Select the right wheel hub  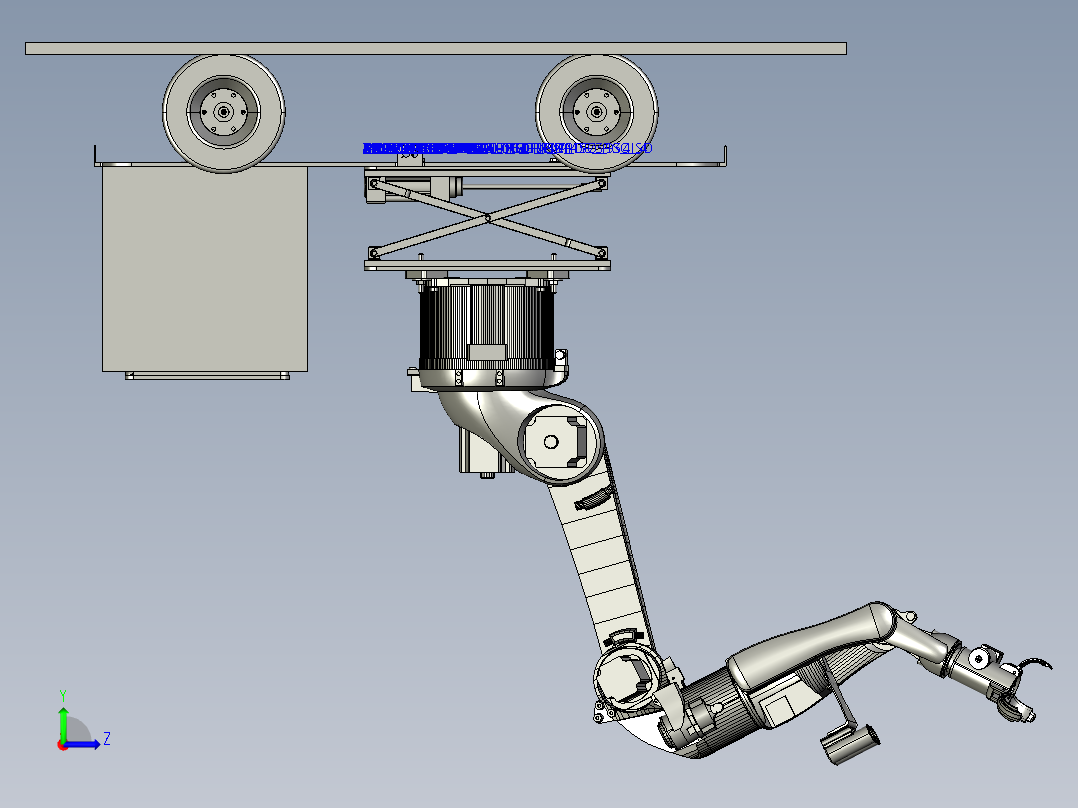[x=596, y=111]
